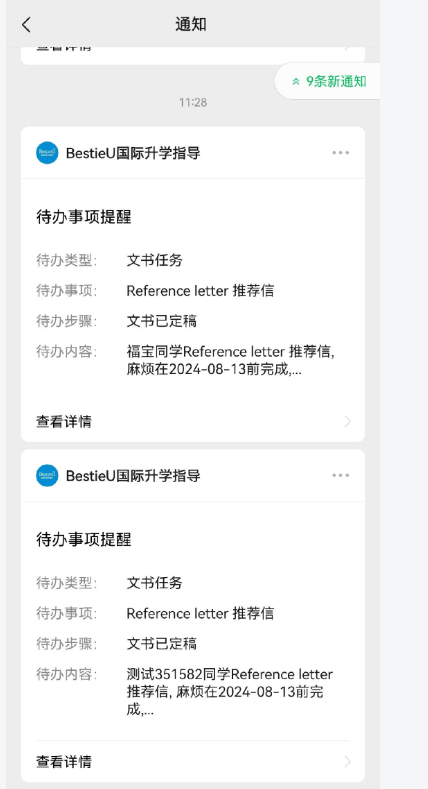Tap the up-arrows icon in new notifications pill
Screen dimensions: 428x789
[296, 82]
